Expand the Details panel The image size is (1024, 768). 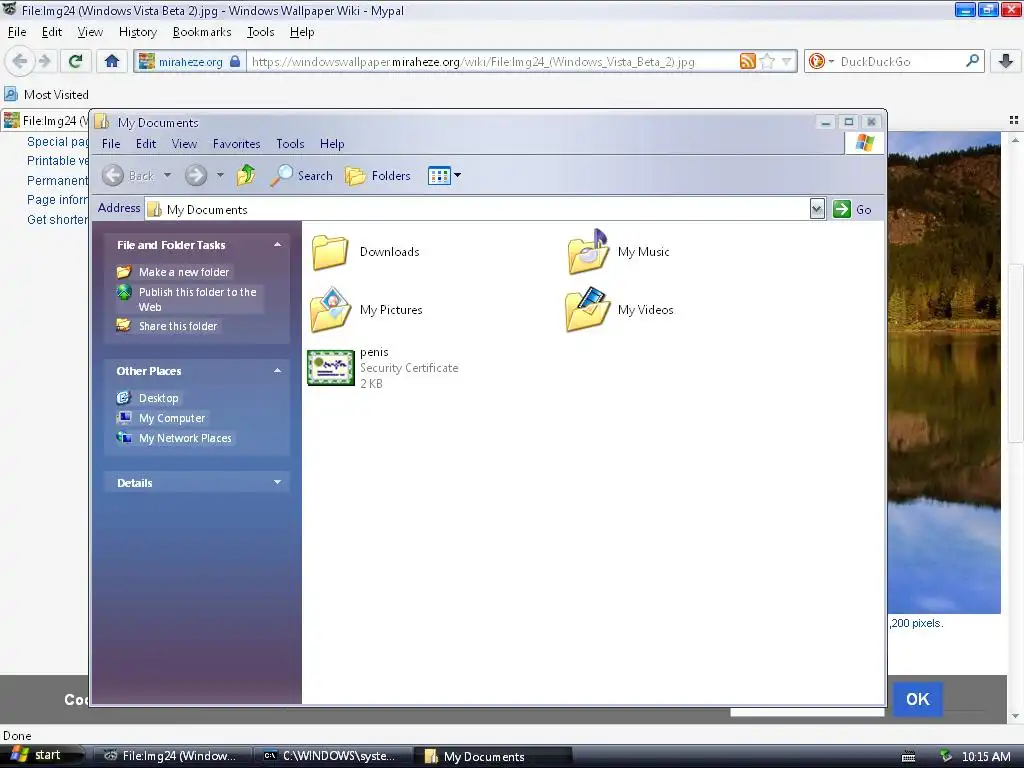click(278, 483)
